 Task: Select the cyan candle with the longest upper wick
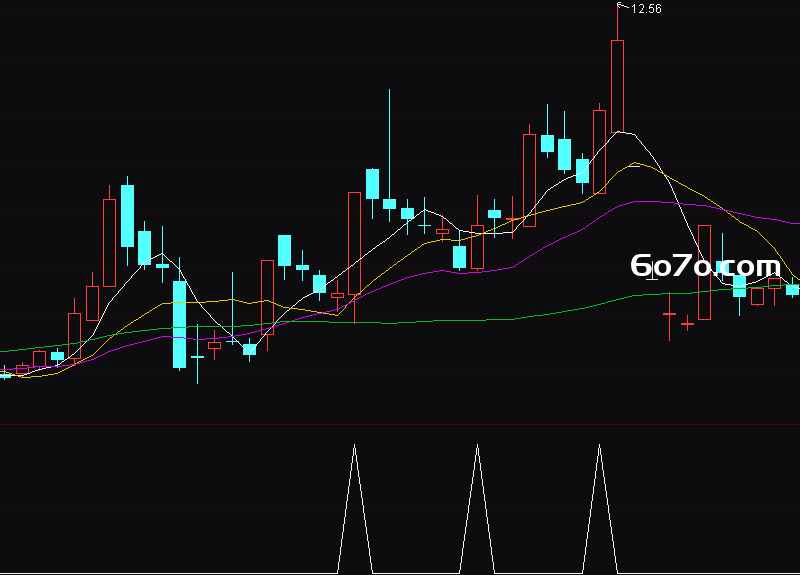click(x=389, y=204)
